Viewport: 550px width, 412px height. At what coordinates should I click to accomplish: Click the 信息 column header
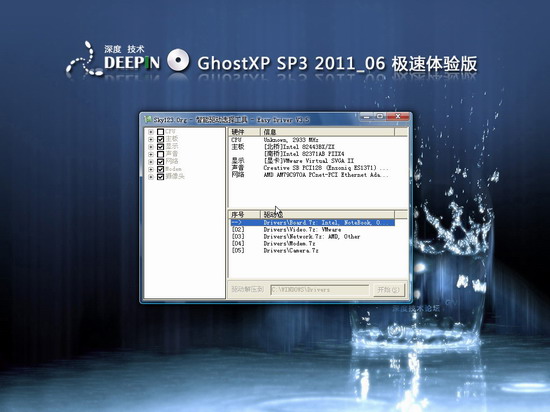pyautogui.click(x=327, y=132)
